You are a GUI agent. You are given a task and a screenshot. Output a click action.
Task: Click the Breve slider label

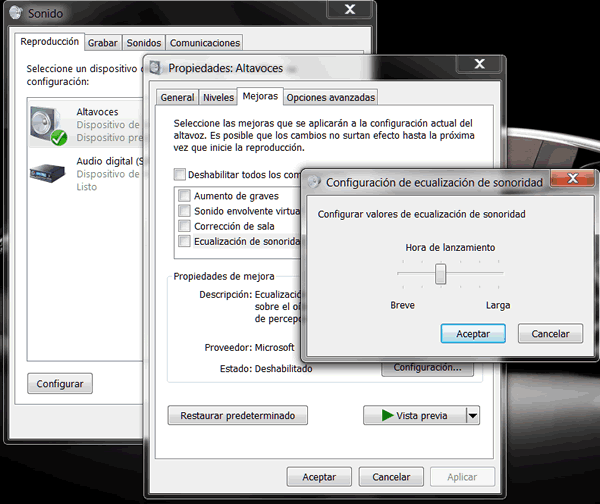point(403,305)
